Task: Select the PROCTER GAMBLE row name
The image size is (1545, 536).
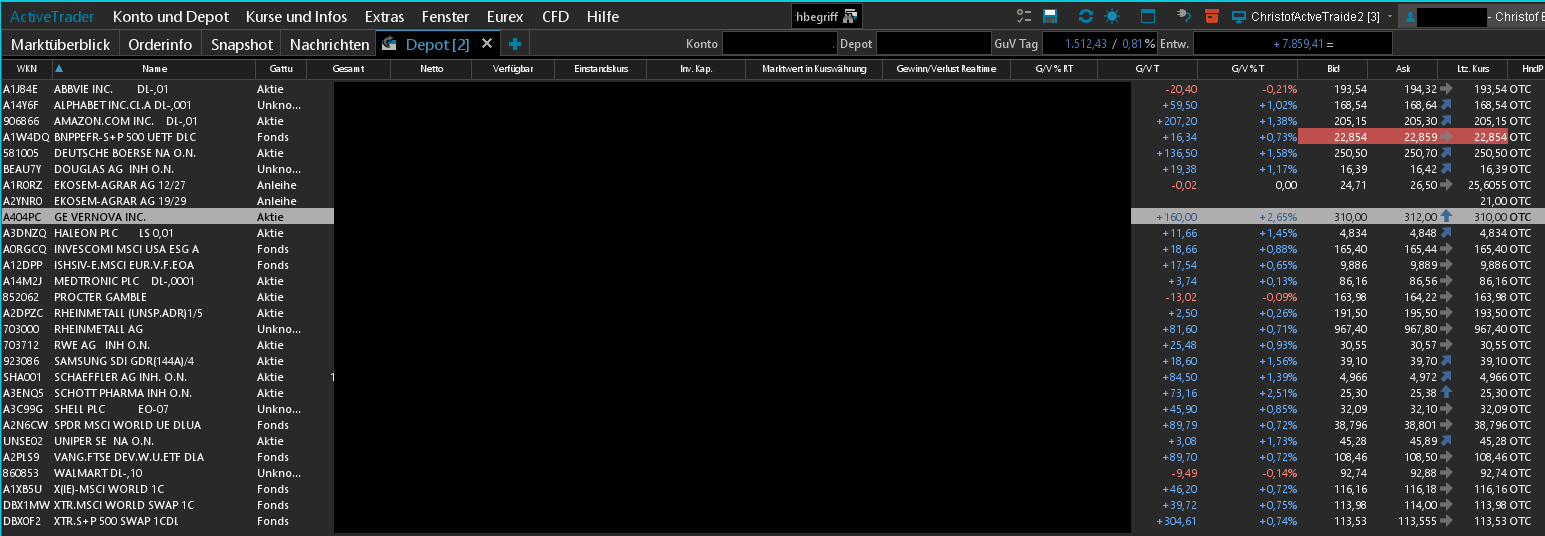Action: pyautogui.click(x=100, y=297)
